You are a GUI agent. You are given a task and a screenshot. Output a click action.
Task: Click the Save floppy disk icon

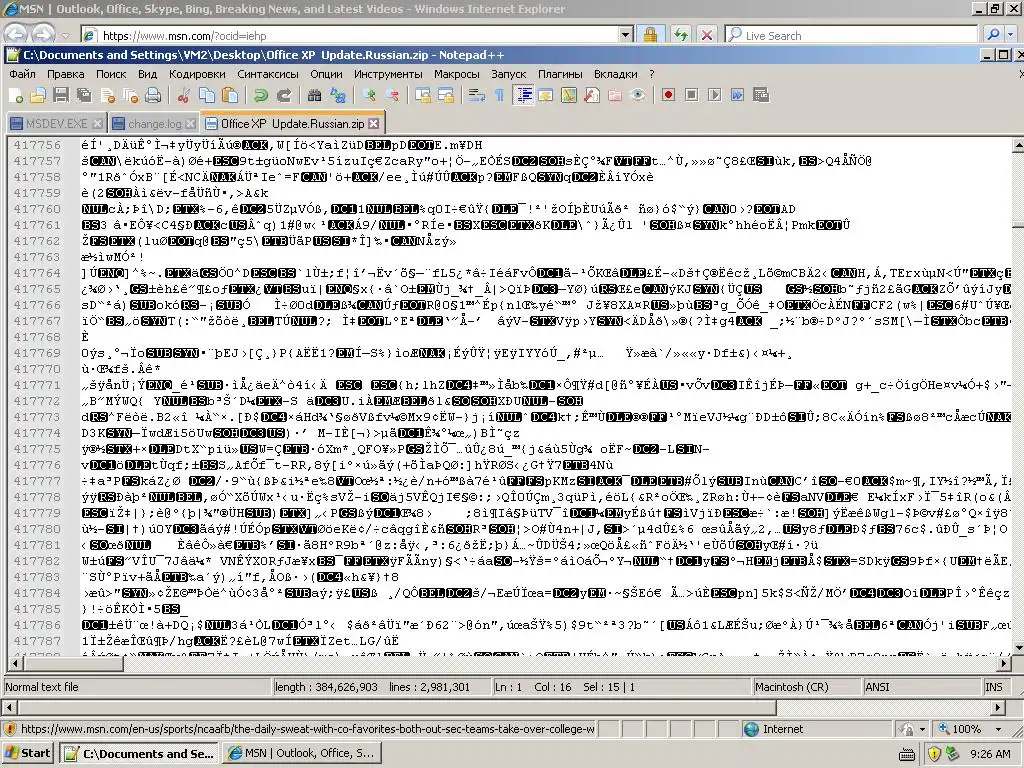[x=61, y=95]
